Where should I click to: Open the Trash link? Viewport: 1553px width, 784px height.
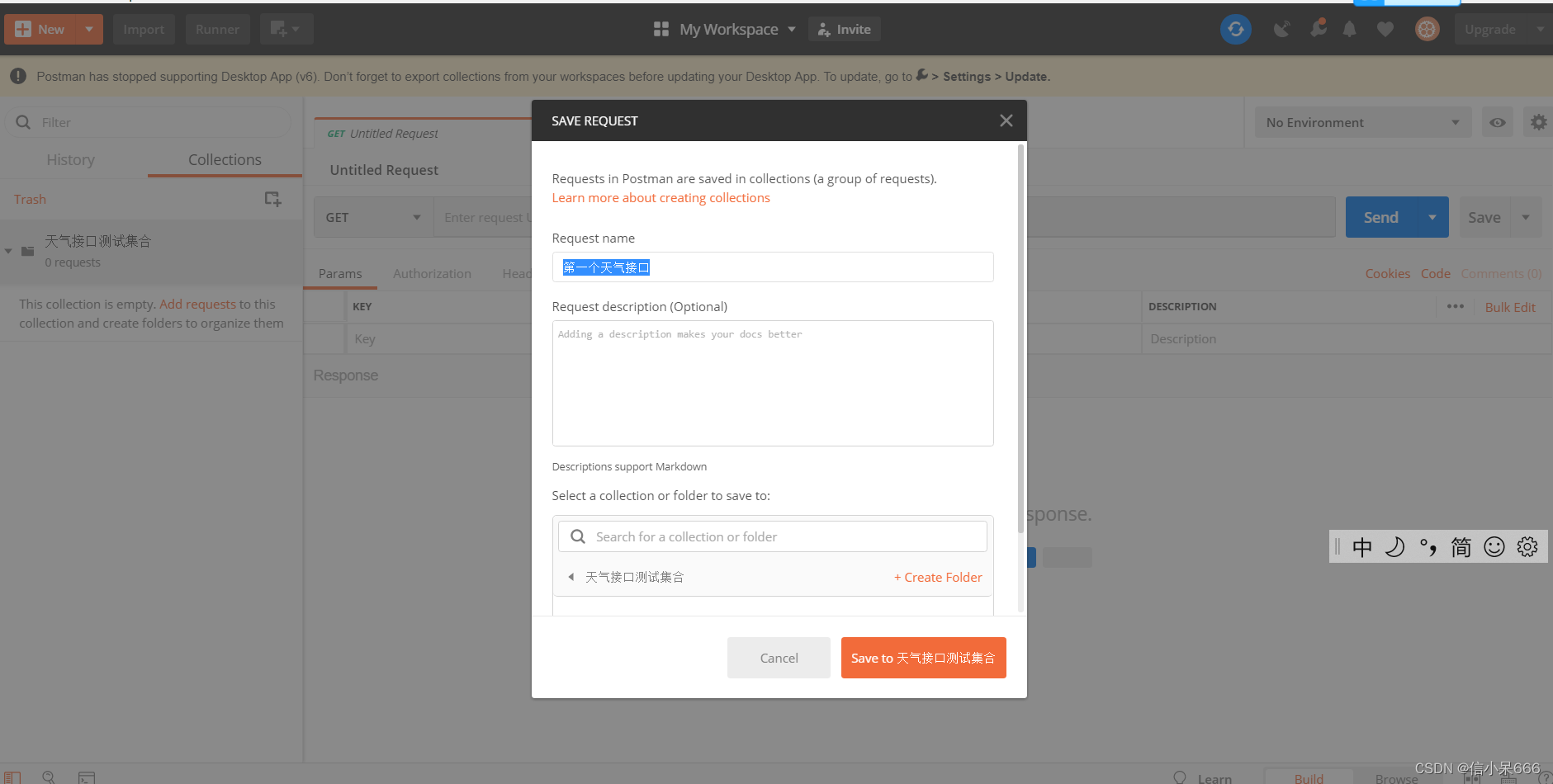[x=30, y=199]
